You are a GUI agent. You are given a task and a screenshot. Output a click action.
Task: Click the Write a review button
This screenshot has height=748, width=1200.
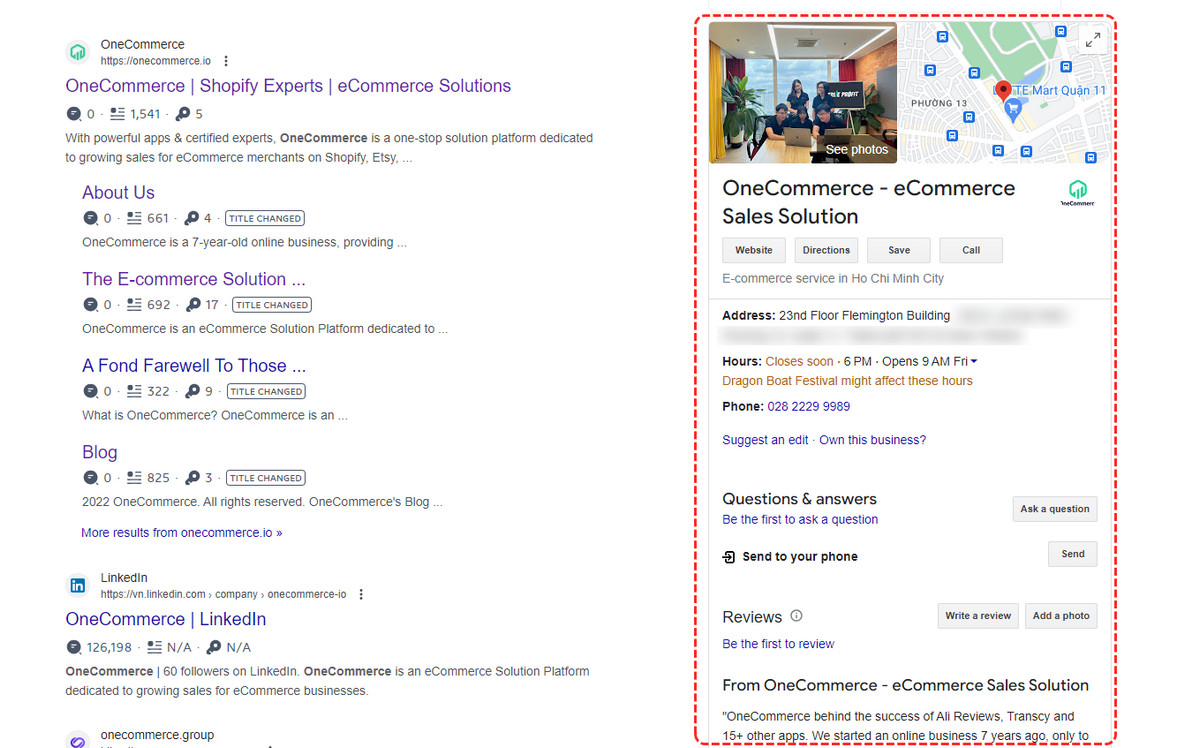(x=978, y=616)
